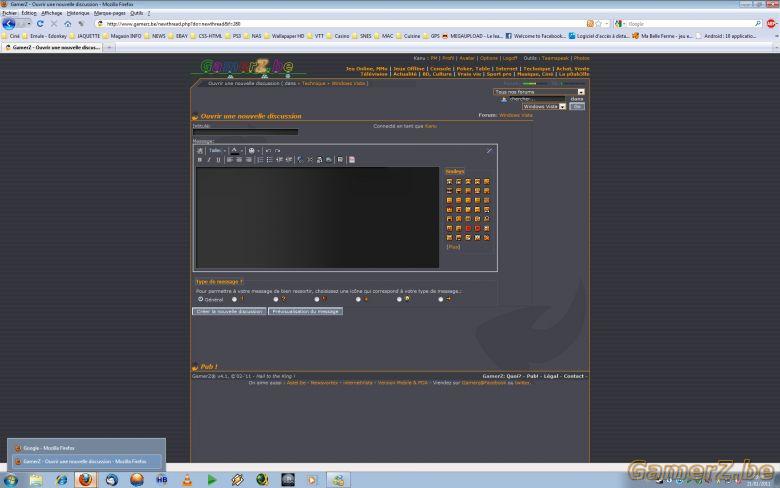The image size is (780, 488).
Task: Bookmark this page with the star icon
Action: coord(599,23)
